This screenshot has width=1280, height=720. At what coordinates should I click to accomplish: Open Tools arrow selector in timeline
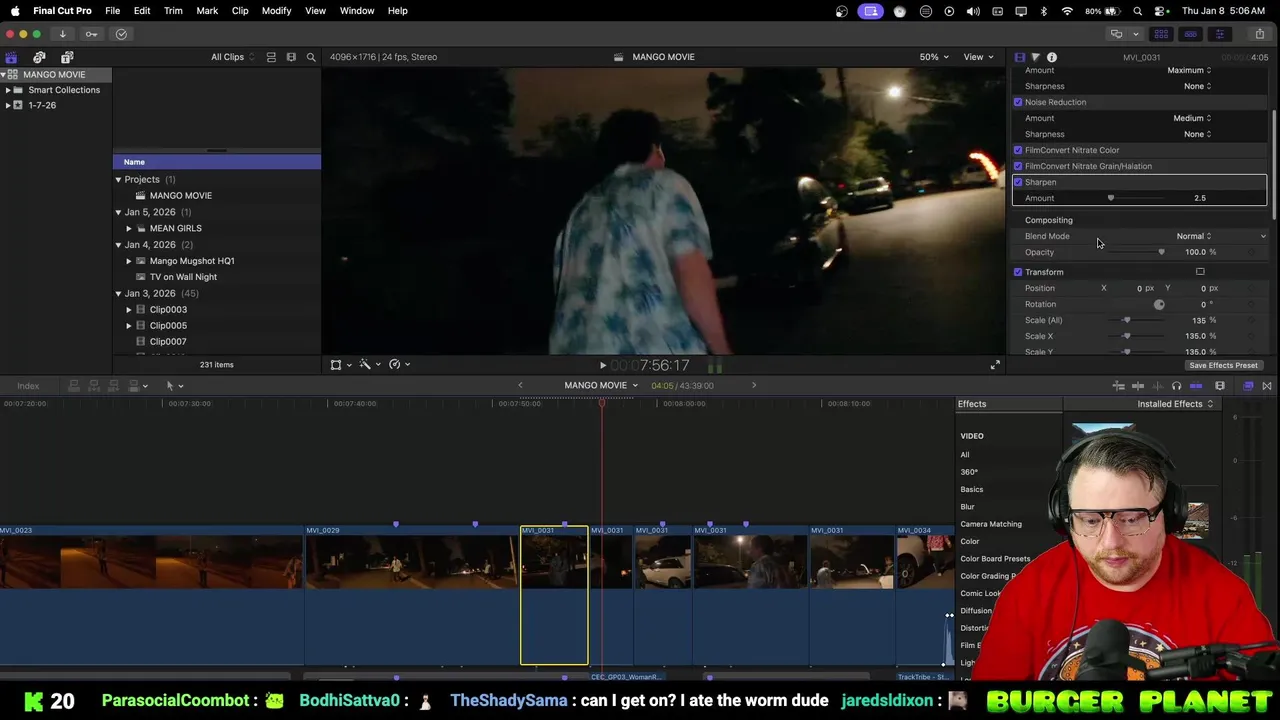[174, 386]
